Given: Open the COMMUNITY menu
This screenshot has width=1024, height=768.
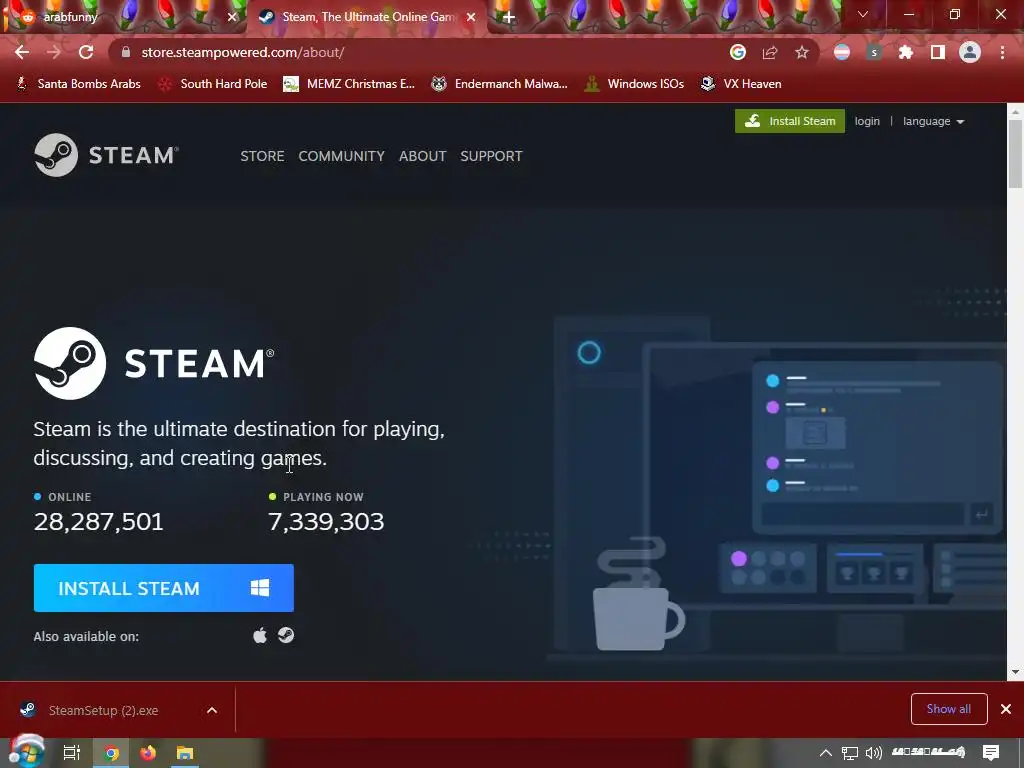Looking at the screenshot, I should tap(342, 156).
